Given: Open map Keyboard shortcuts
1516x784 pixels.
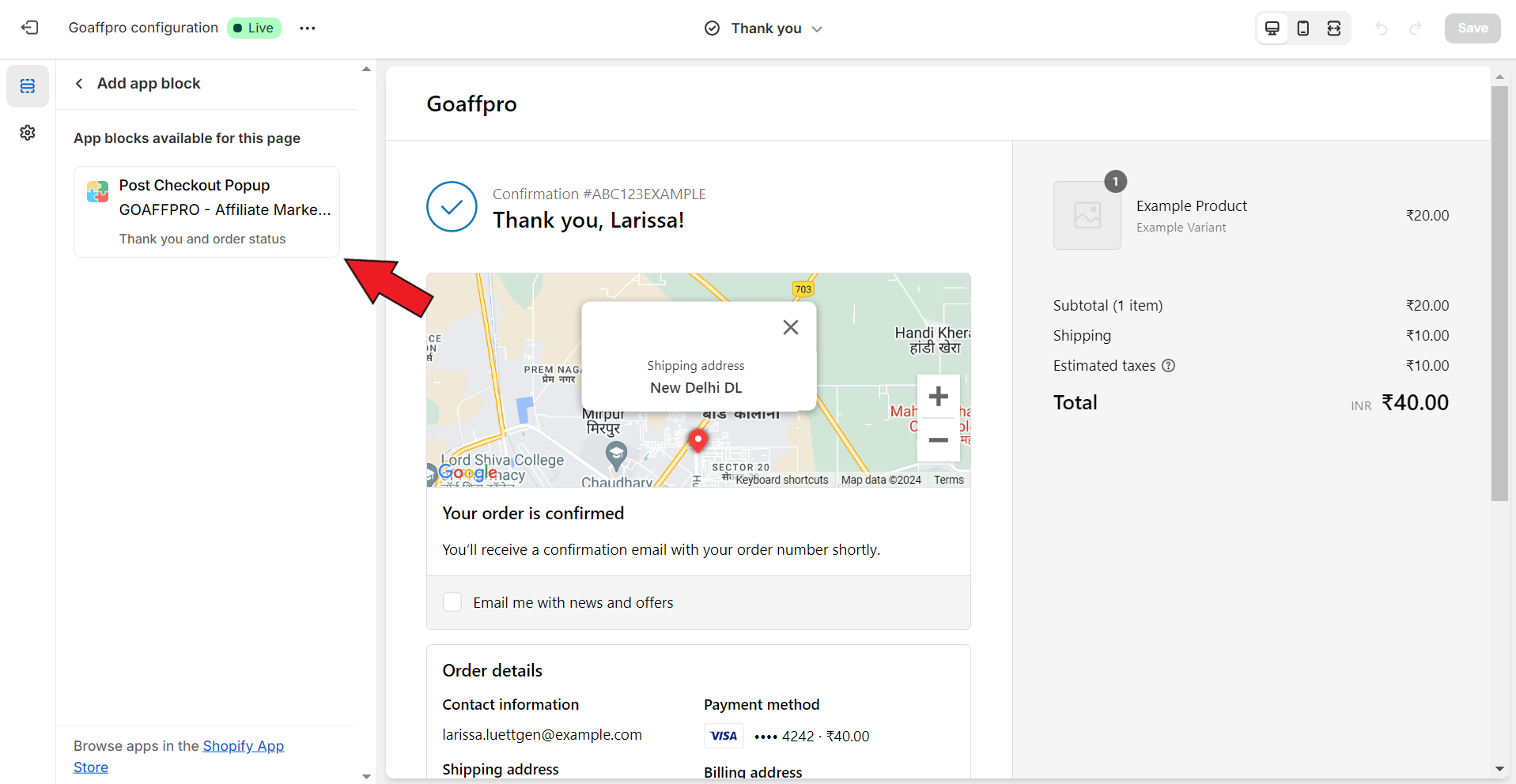Looking at the screenshot, I should (x=781, y=480).
